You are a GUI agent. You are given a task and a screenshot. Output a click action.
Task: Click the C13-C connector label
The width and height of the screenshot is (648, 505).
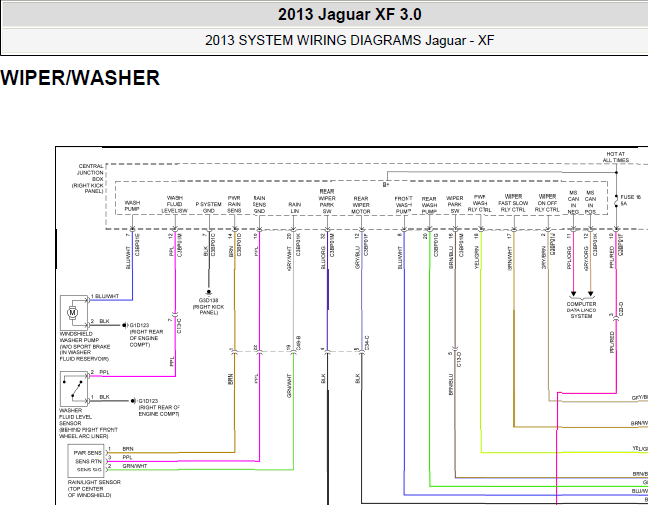click(x=179, y=326)
